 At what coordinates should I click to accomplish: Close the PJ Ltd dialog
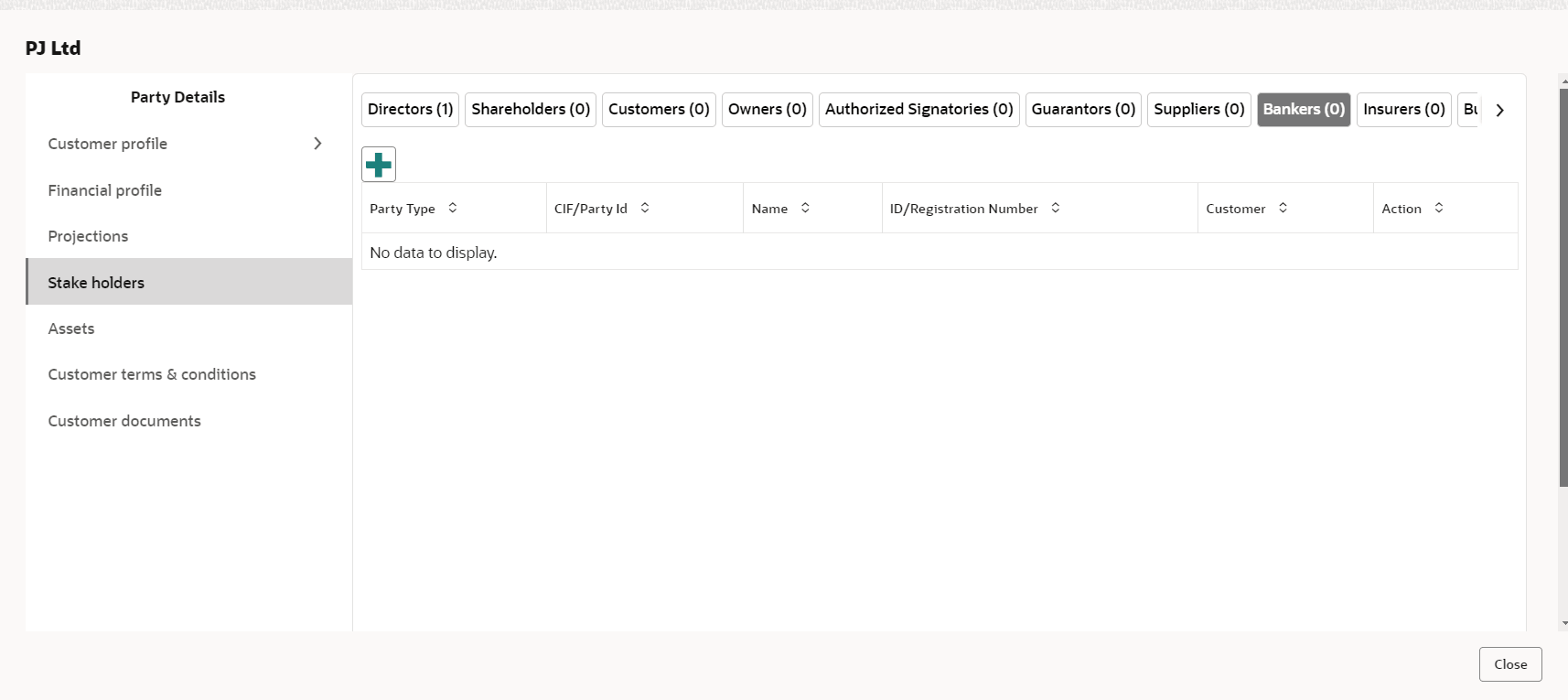[1510, 664]
